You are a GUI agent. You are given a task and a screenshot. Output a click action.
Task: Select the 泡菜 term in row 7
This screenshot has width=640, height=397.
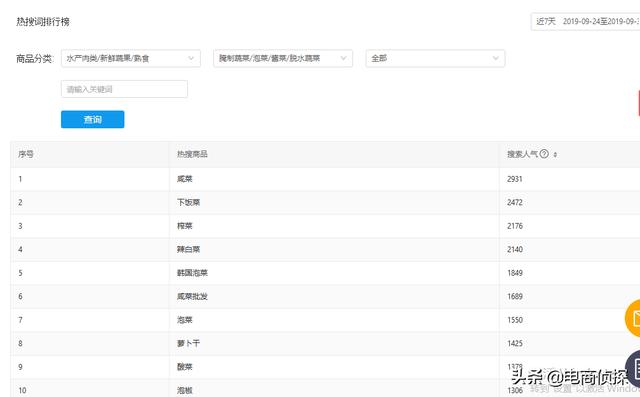click(184, 320)
